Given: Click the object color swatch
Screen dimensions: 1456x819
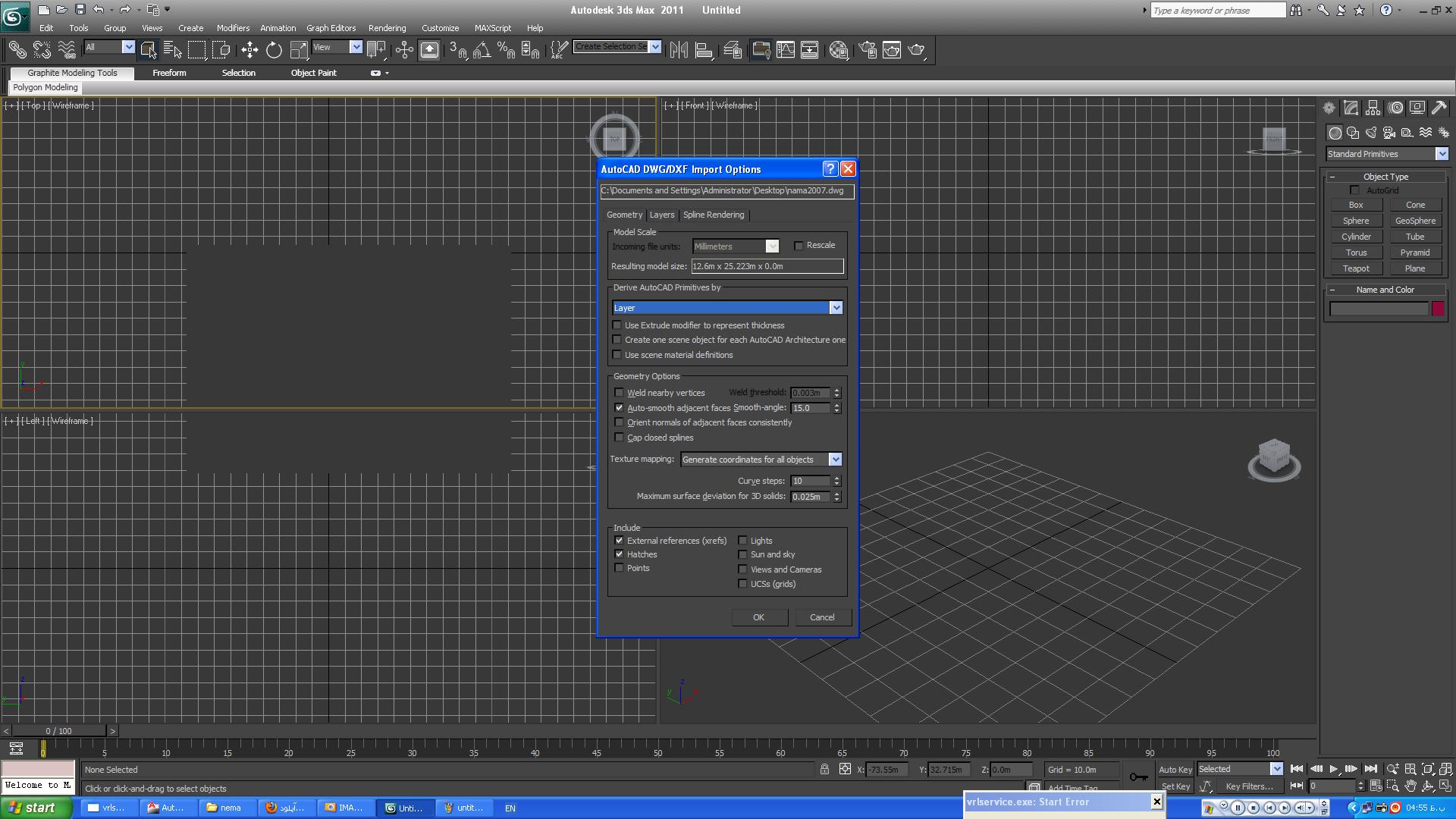Looking at the screenshot, I should 1438,309.
